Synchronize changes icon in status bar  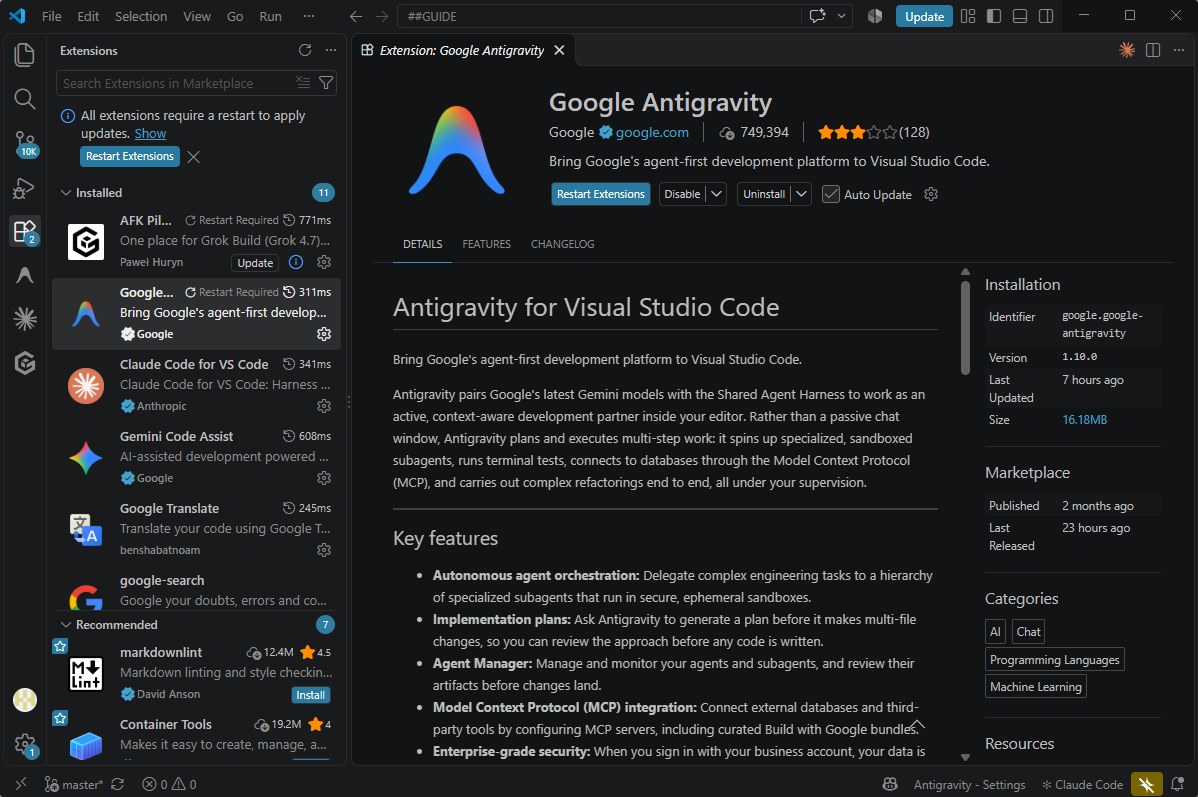click(x=118, y=784)
